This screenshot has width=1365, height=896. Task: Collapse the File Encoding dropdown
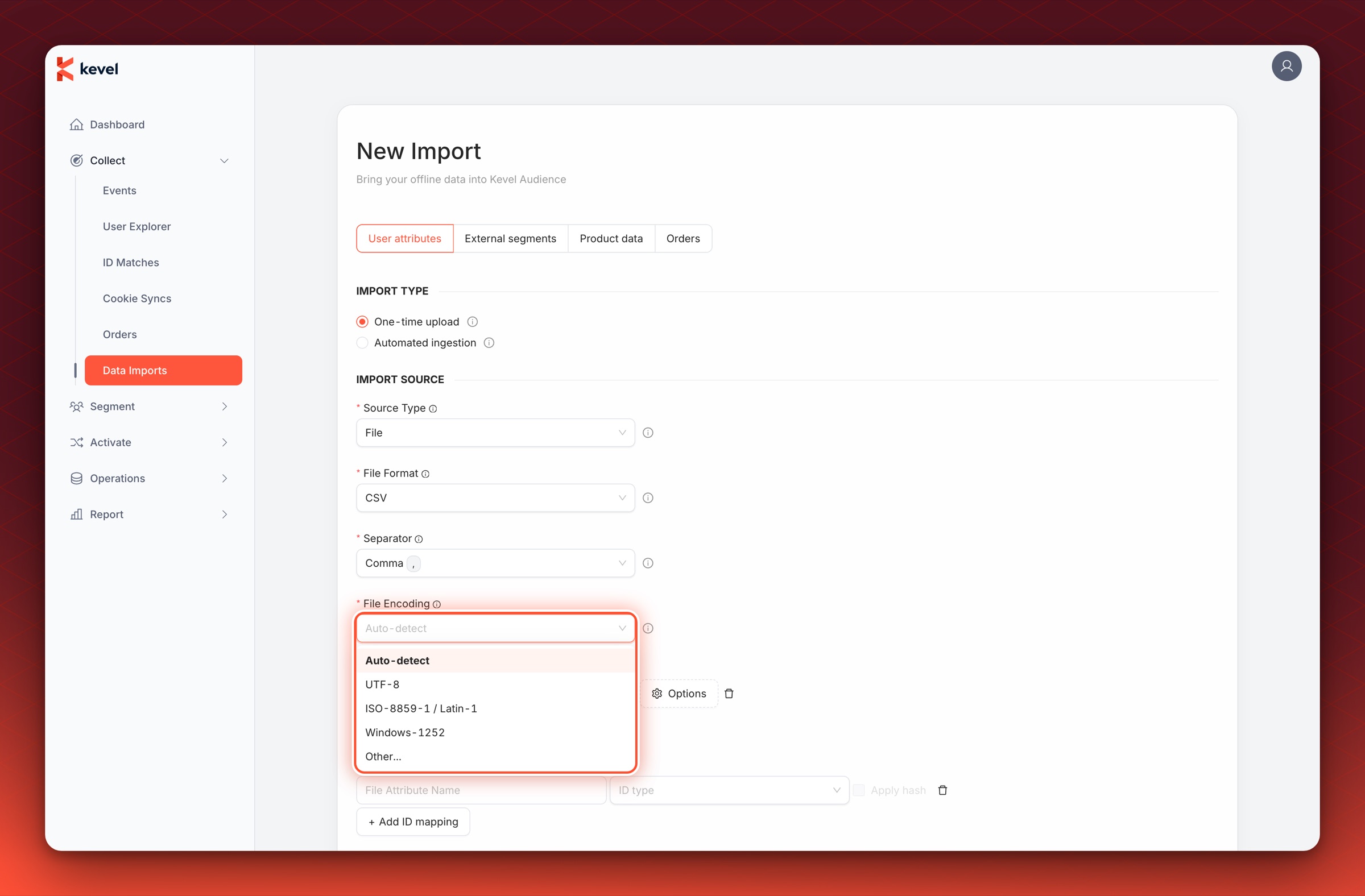495,628
